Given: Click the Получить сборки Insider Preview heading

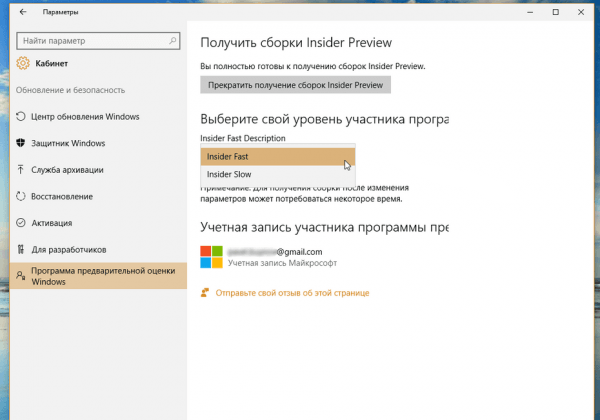Looking at the screenshot, I should (x=296, y=42).
